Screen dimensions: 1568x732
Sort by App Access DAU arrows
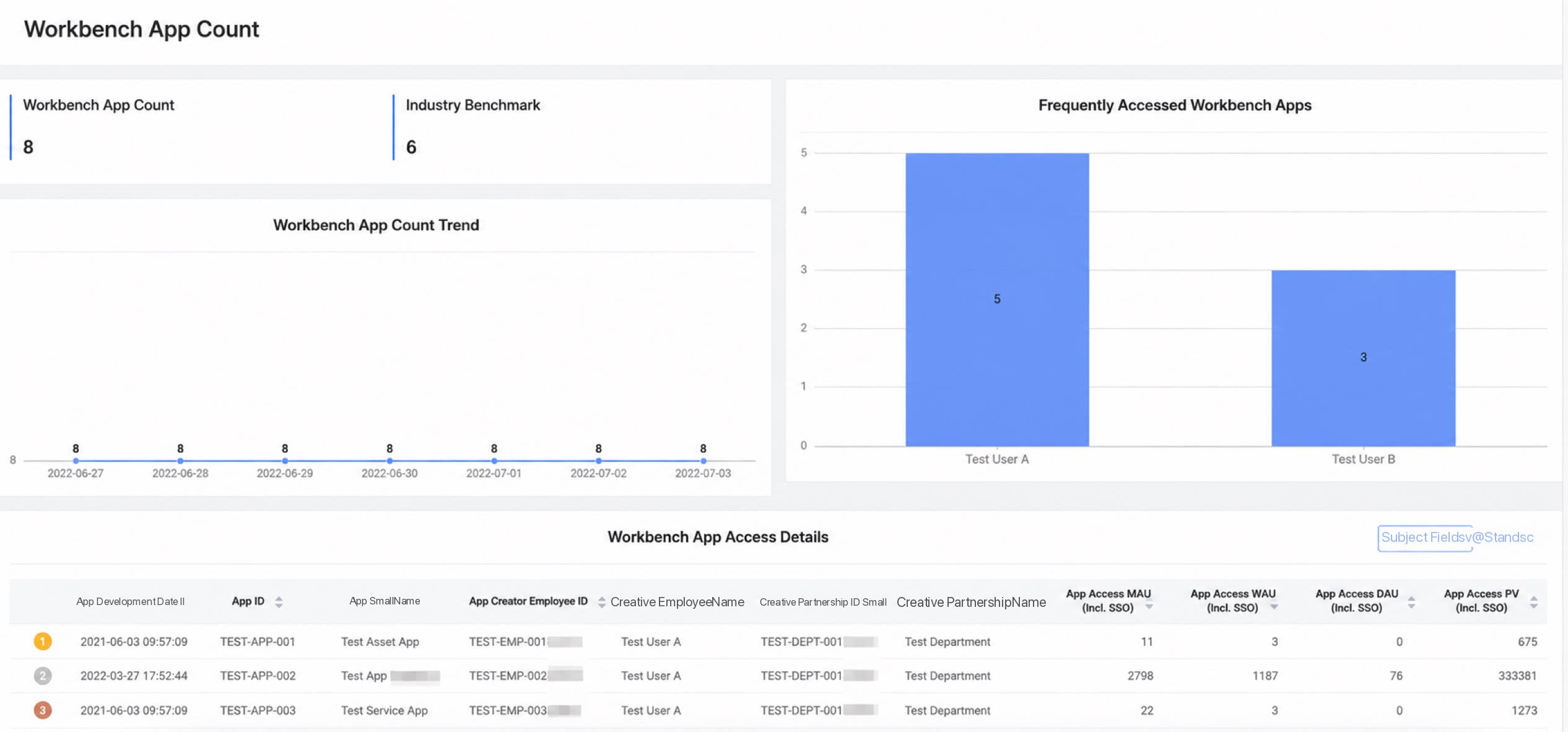[x=1411, y=601]
